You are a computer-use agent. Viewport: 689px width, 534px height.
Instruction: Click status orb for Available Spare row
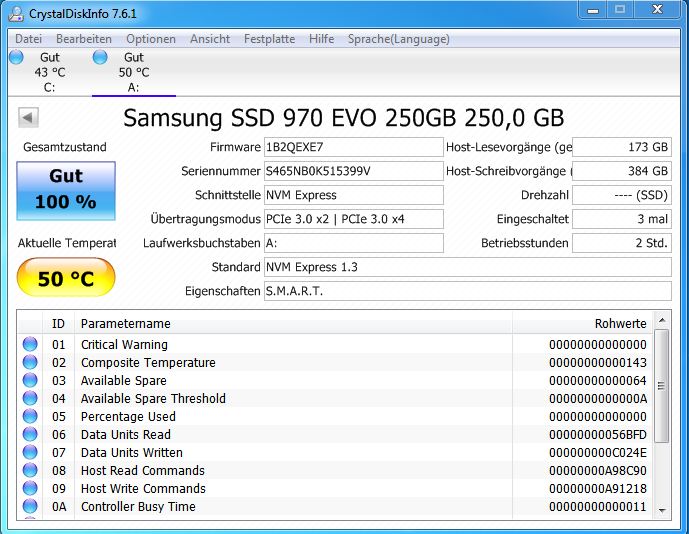[30, 380]
